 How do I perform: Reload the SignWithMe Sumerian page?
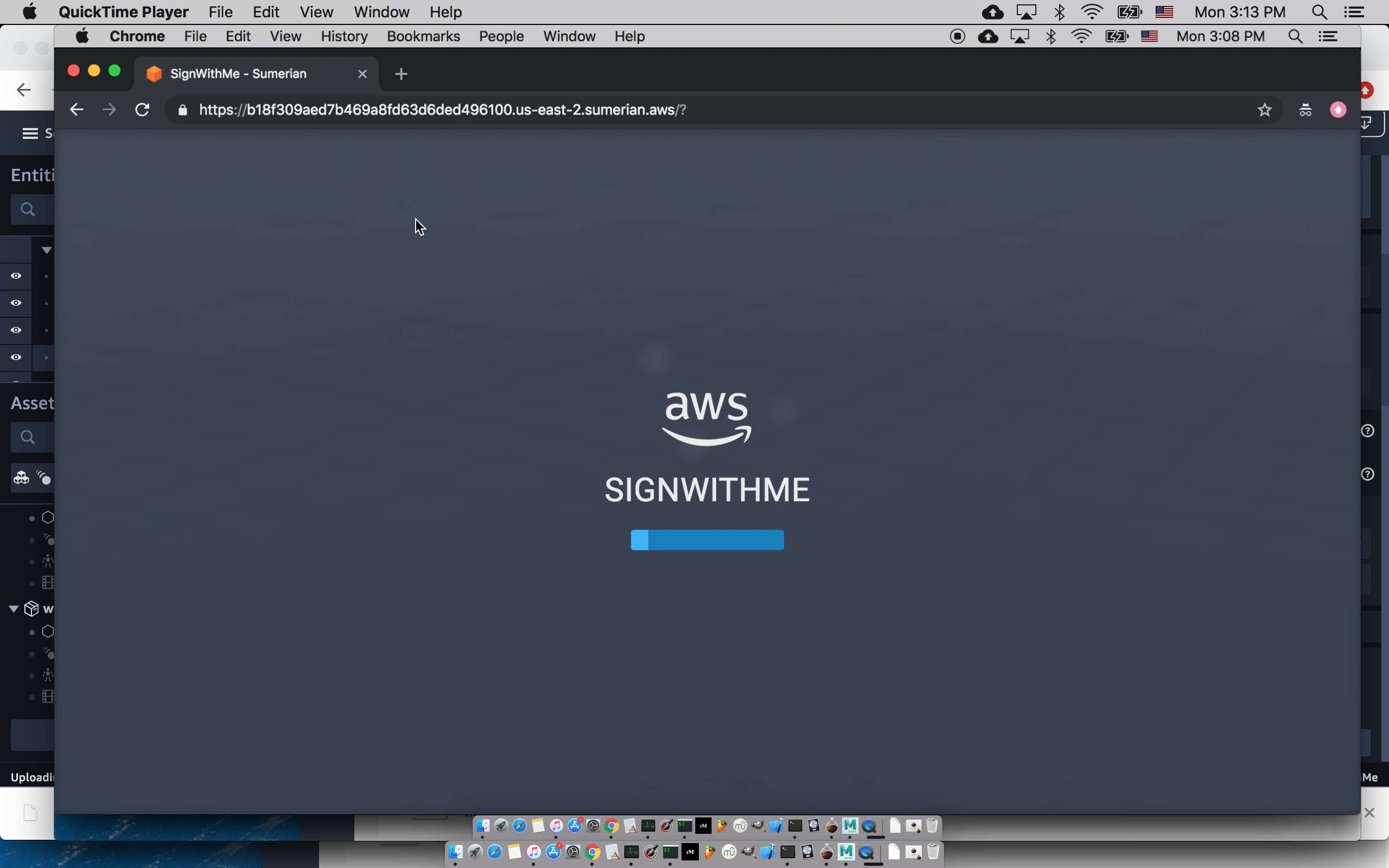(142, 110)
